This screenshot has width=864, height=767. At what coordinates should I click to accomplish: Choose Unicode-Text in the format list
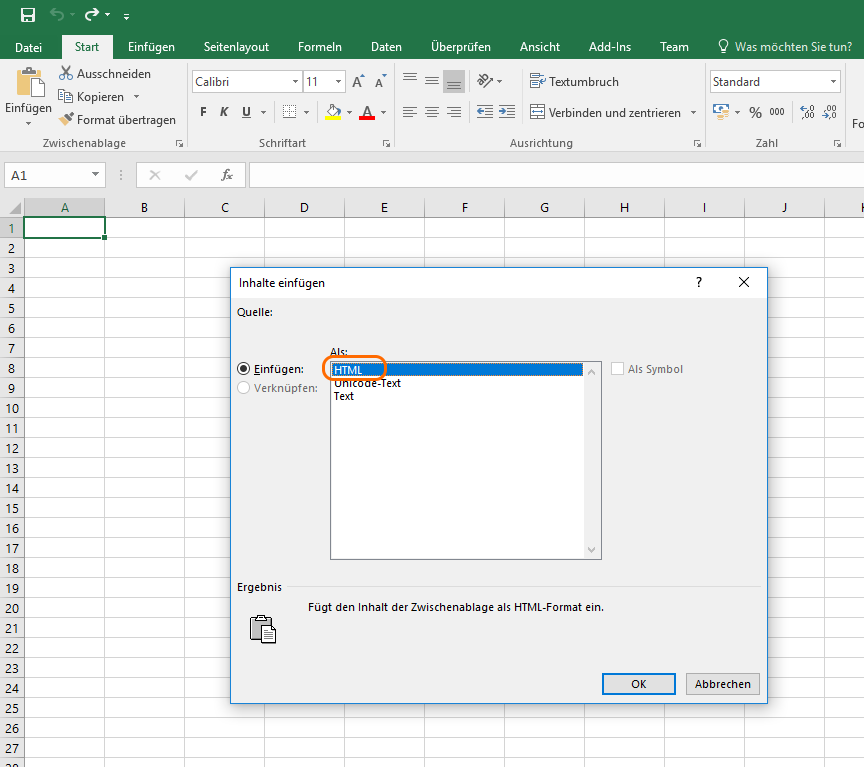367,383
